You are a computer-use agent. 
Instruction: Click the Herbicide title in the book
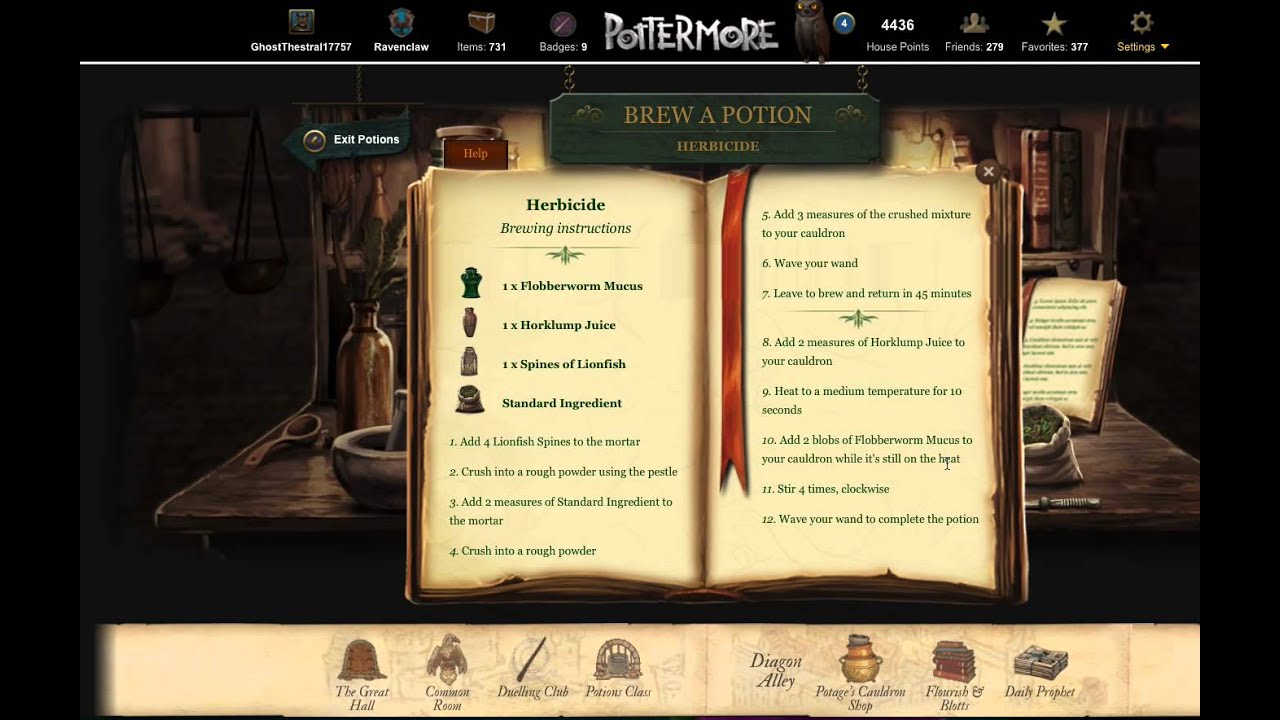(566, 205)
